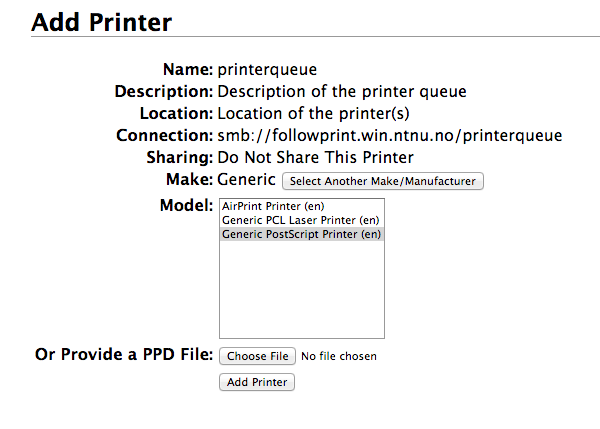Click the printerqueue name text
The height and width of the screenshot is (429, 600).
point(267,70)
